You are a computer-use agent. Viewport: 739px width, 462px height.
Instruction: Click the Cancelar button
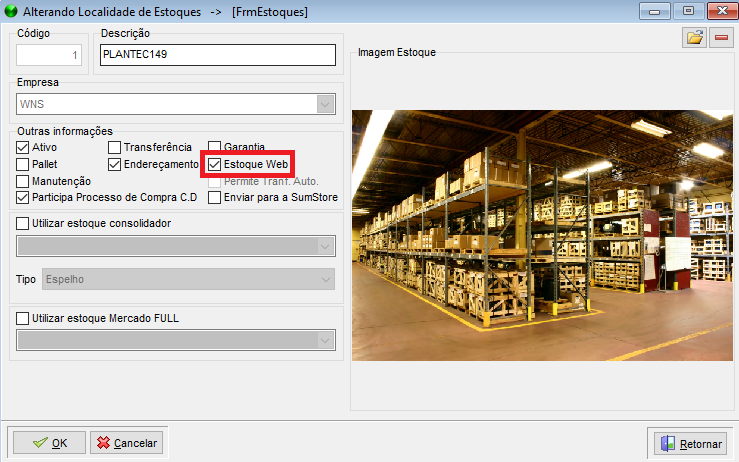(x=126, y=443)
